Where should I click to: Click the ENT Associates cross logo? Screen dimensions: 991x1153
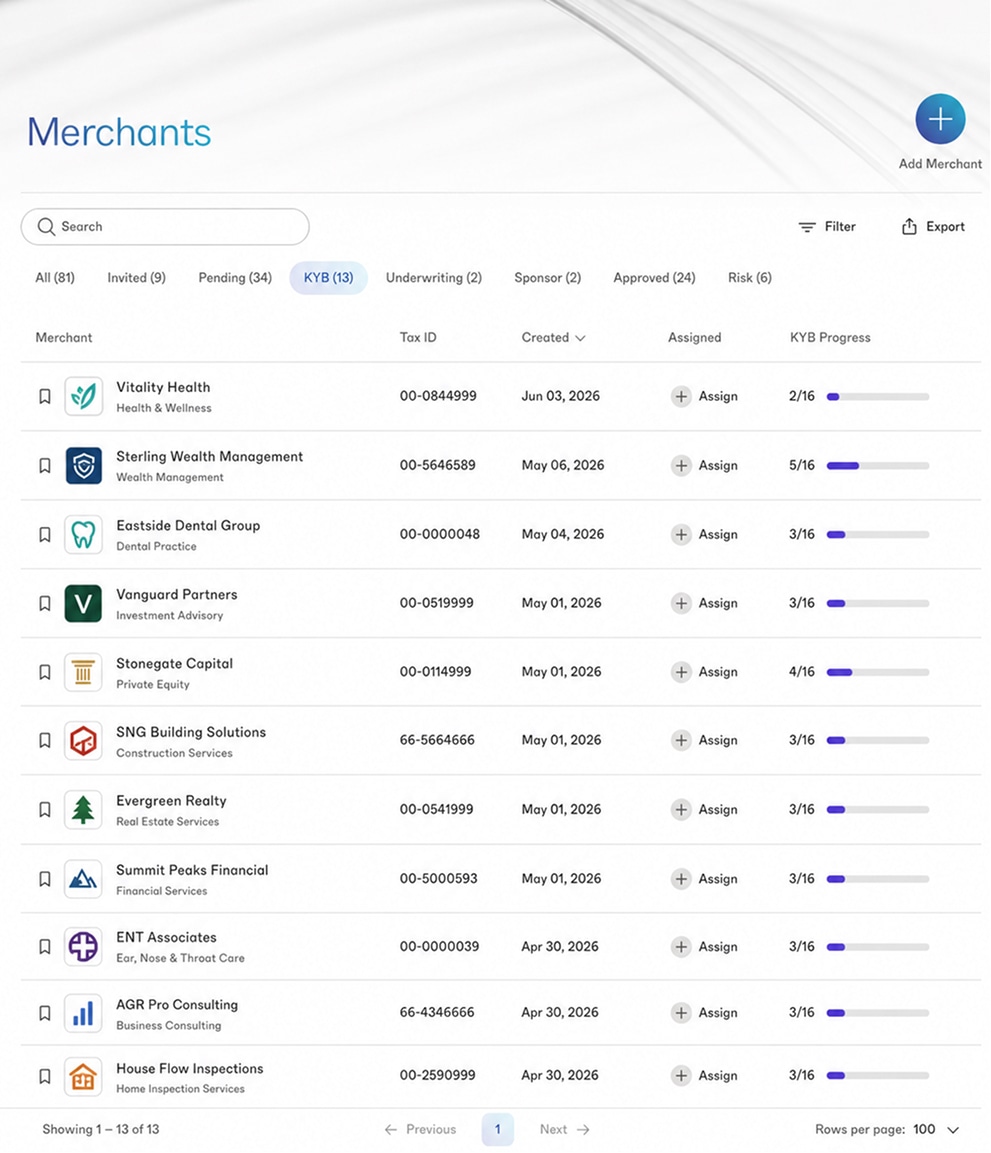83,946
